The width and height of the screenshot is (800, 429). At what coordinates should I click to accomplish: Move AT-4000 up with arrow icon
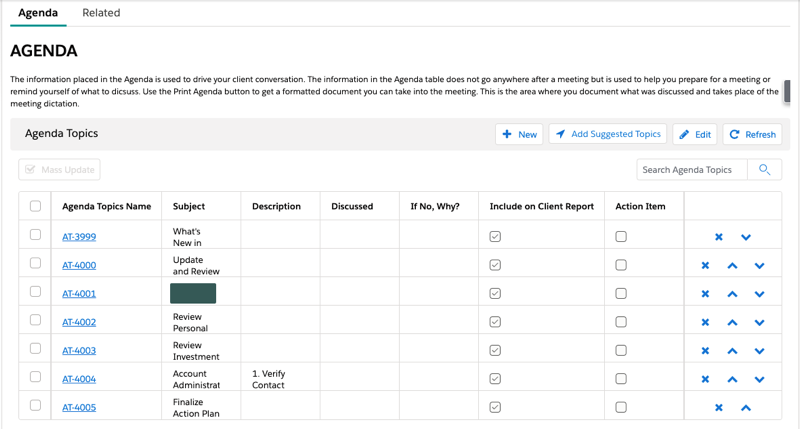(732, 266)
